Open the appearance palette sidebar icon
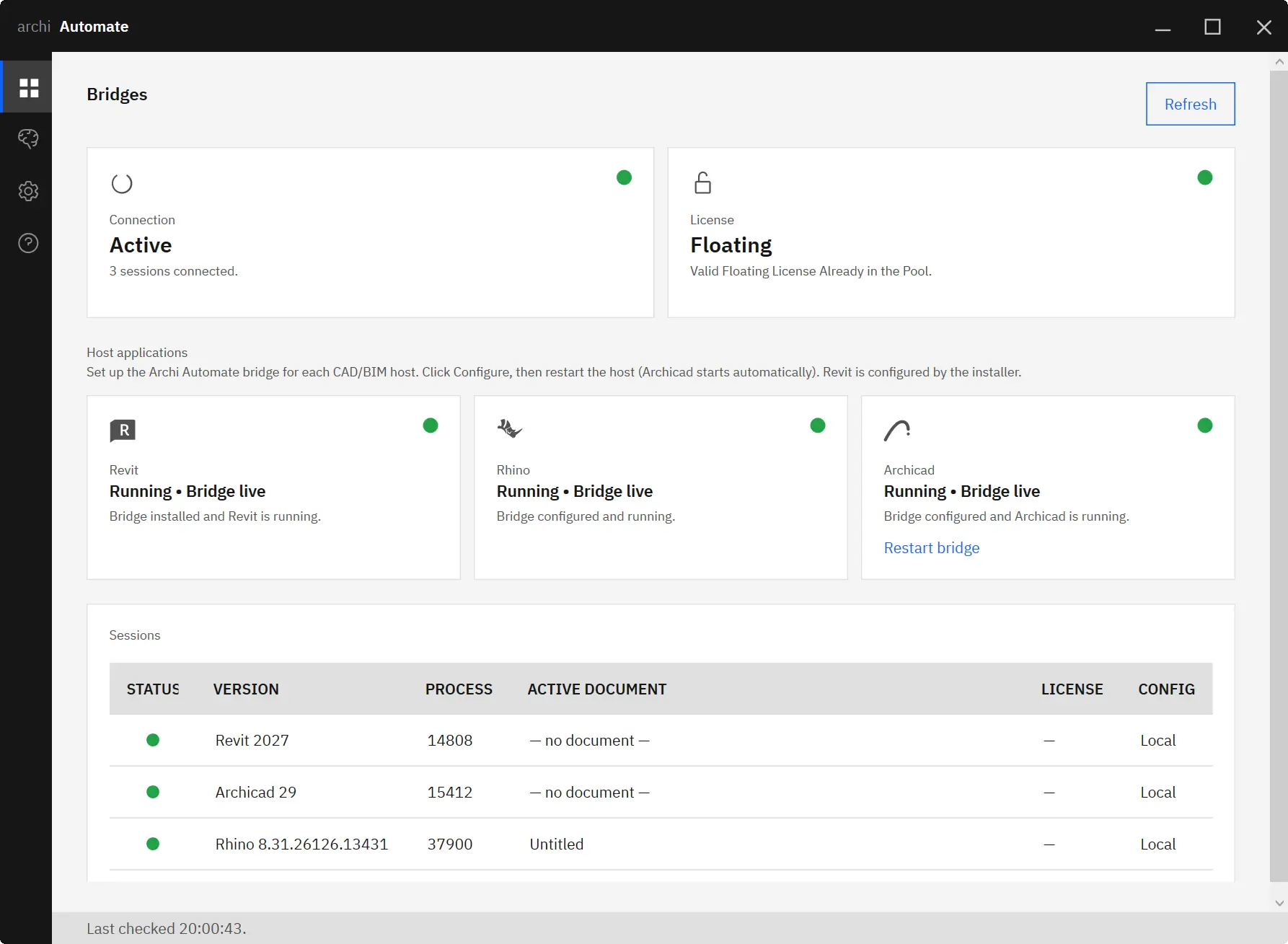This screenshot has width=1288, height=944. pos(28,138)
